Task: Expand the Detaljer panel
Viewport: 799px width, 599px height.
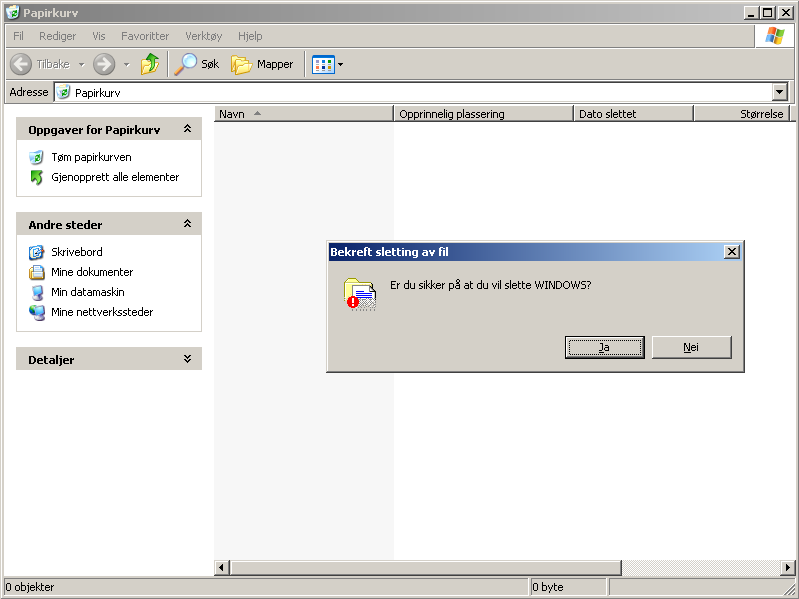Action: coord(188,359)
